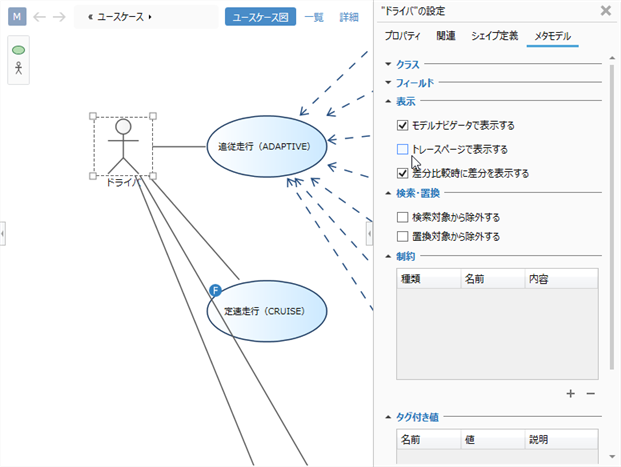Toggle 差分比較時に差分を表示する checkbox
Image resolution: width=621 pixels, height=467 pixels.
pyautogui.click(x=402, y=173)
